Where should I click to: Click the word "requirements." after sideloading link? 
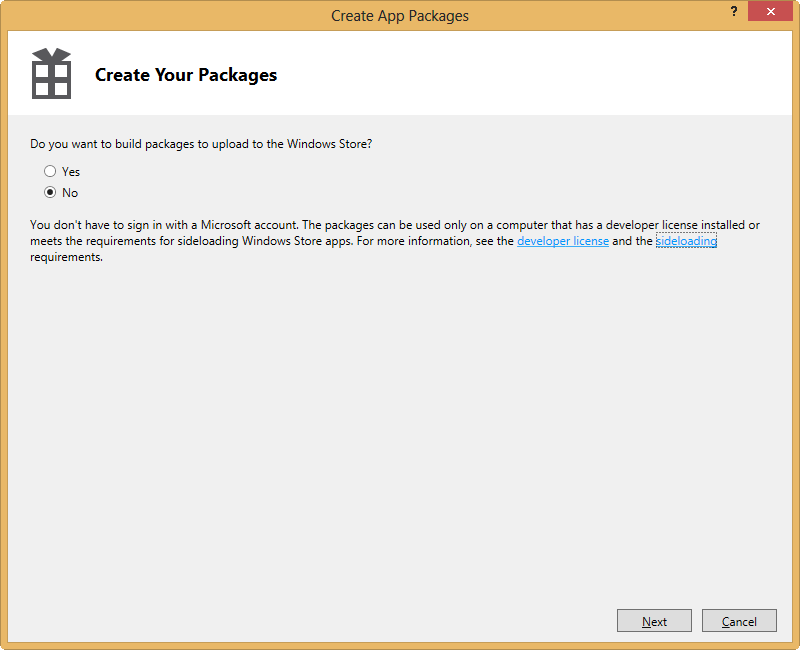(67, 257)
